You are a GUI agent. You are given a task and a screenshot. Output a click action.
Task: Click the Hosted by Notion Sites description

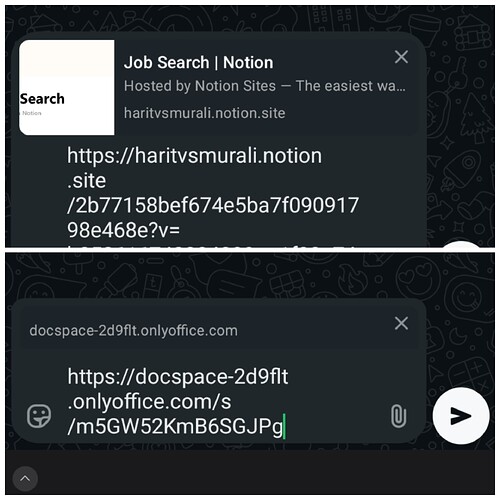pos(265,86)
